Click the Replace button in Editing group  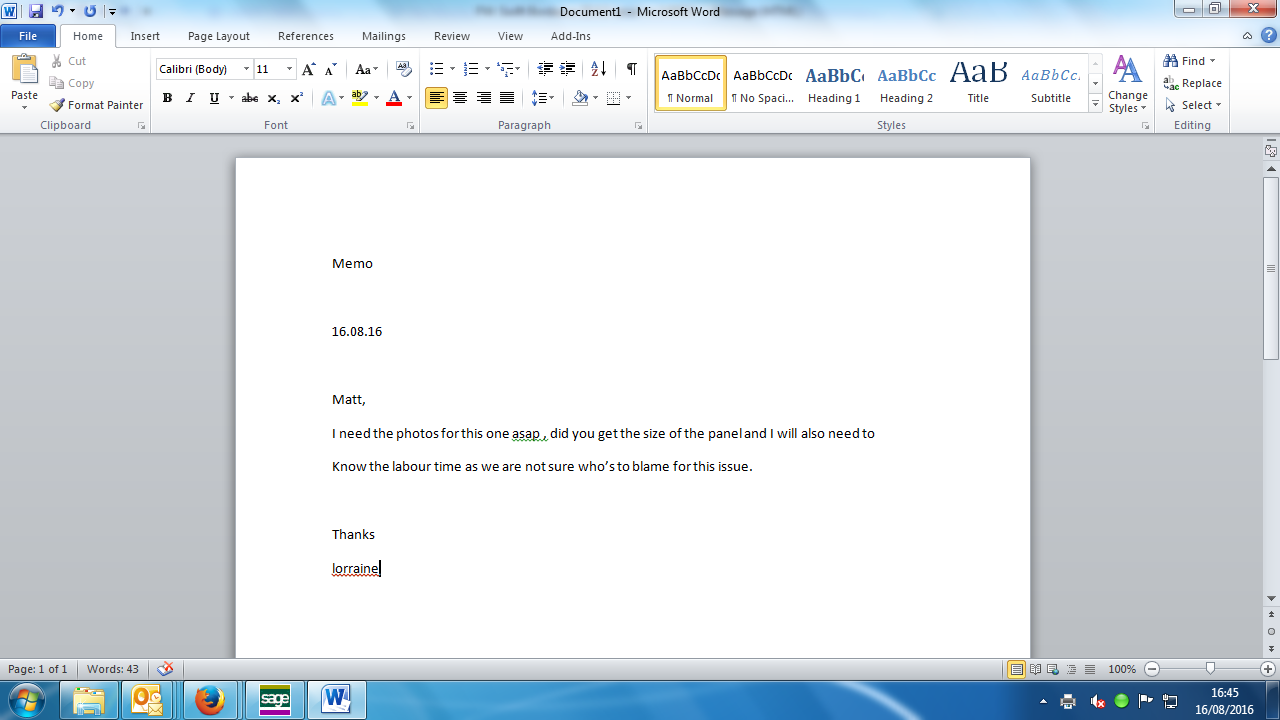(1193, 83)
